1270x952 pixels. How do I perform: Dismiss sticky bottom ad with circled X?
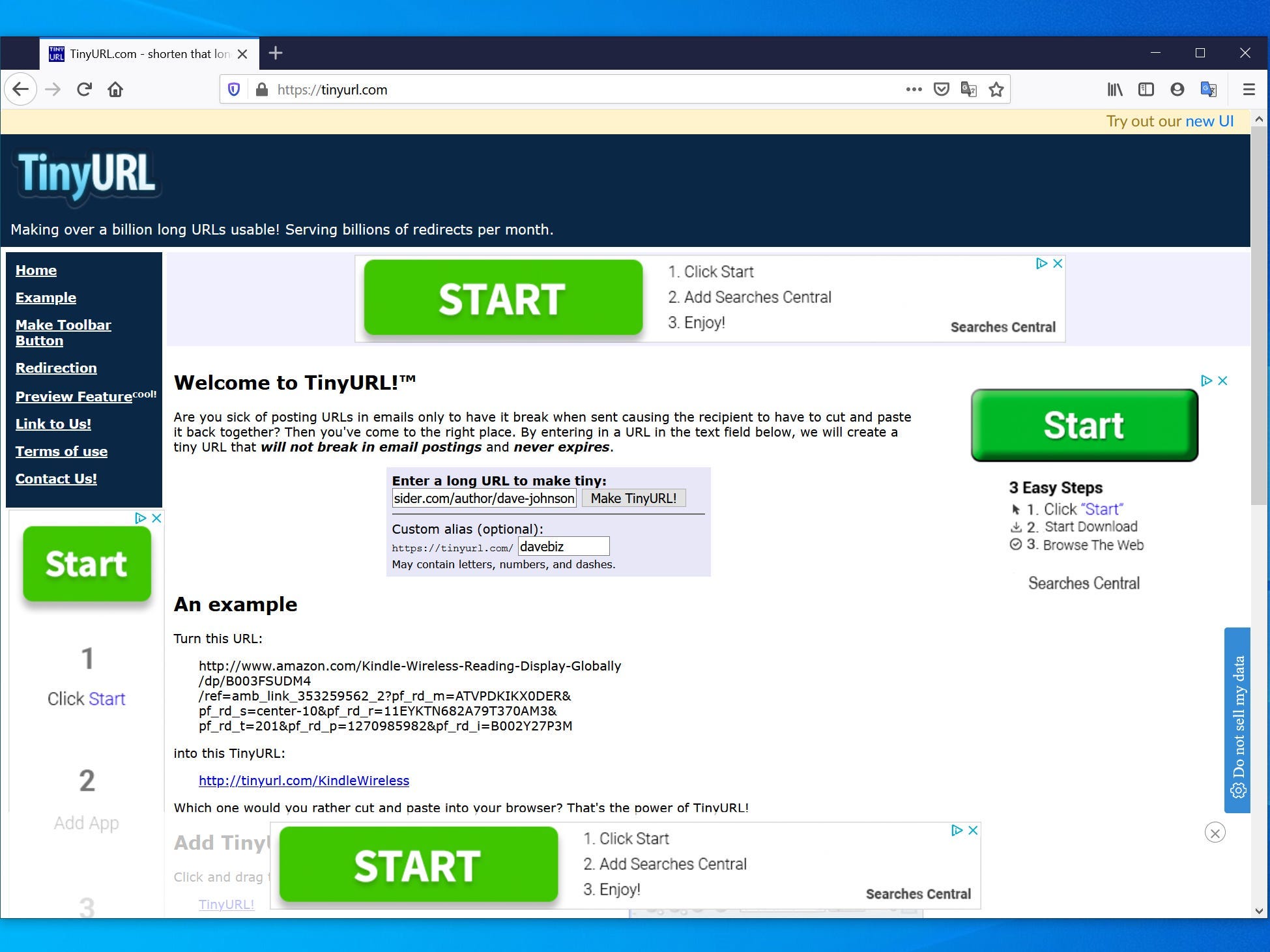pyautogui.click(x=1215, y=833)
